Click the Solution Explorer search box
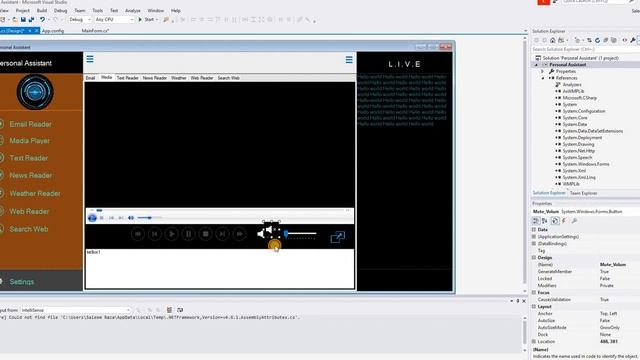Image resolution: width=640 pixels, height=360 pixels. click(585, 49)
